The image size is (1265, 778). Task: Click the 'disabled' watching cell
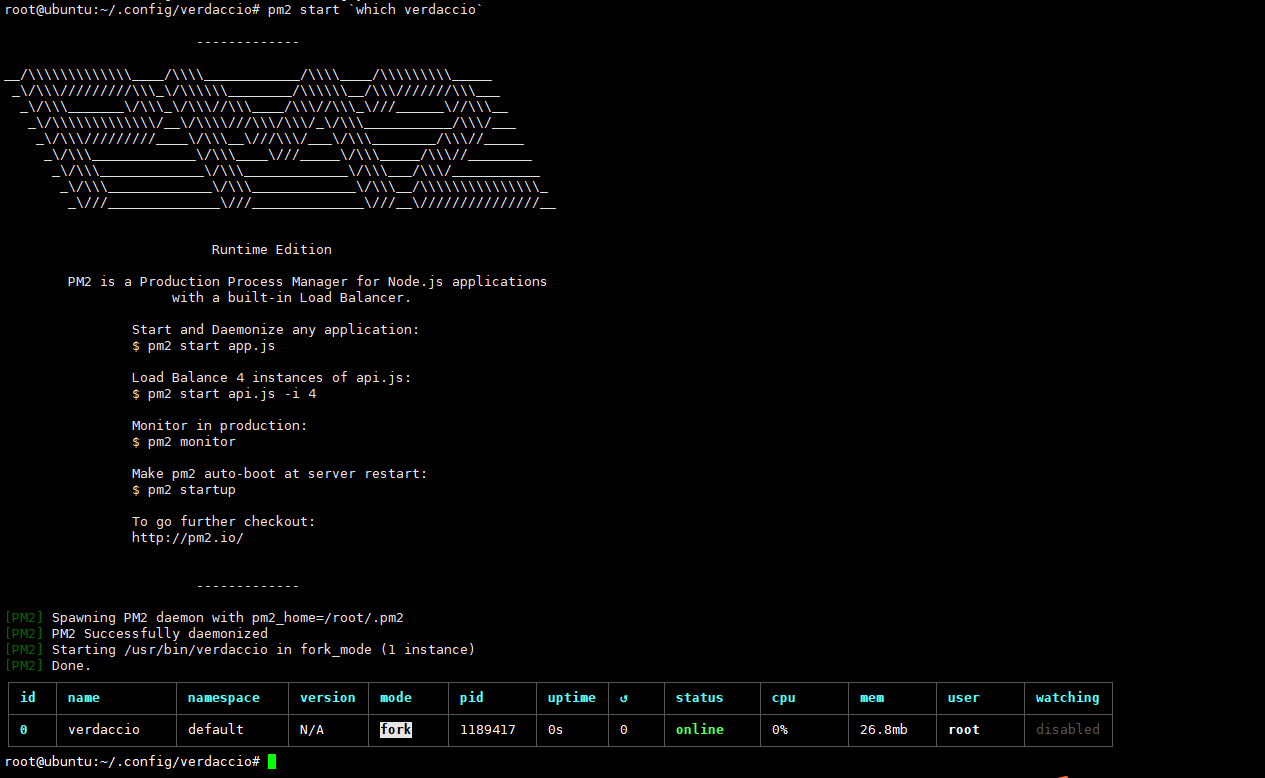click(x=1068, y=730)
